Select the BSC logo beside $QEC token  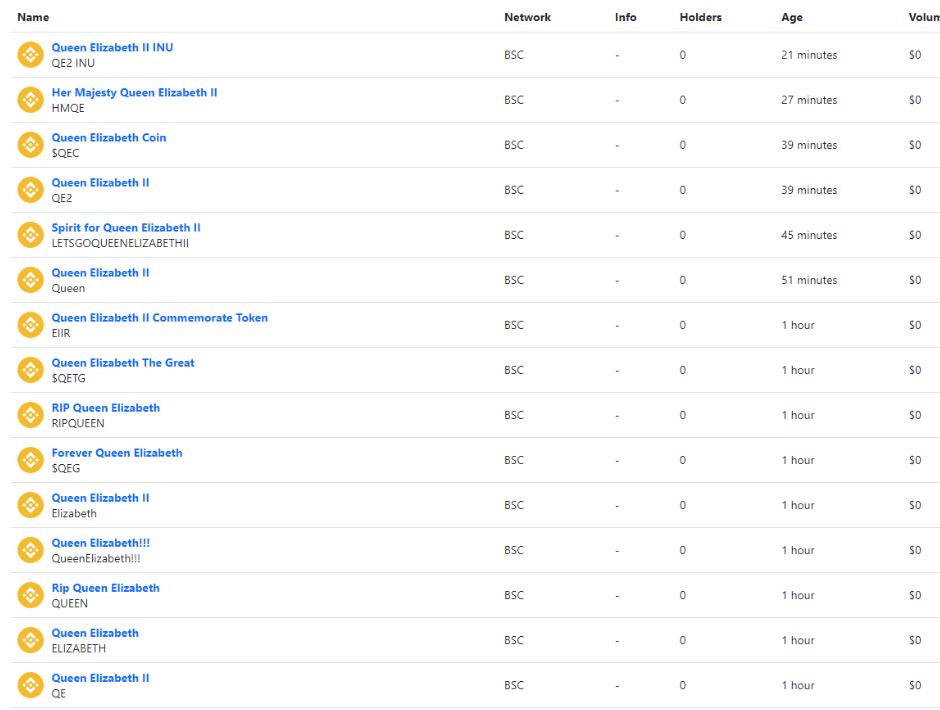click(31, 145)
